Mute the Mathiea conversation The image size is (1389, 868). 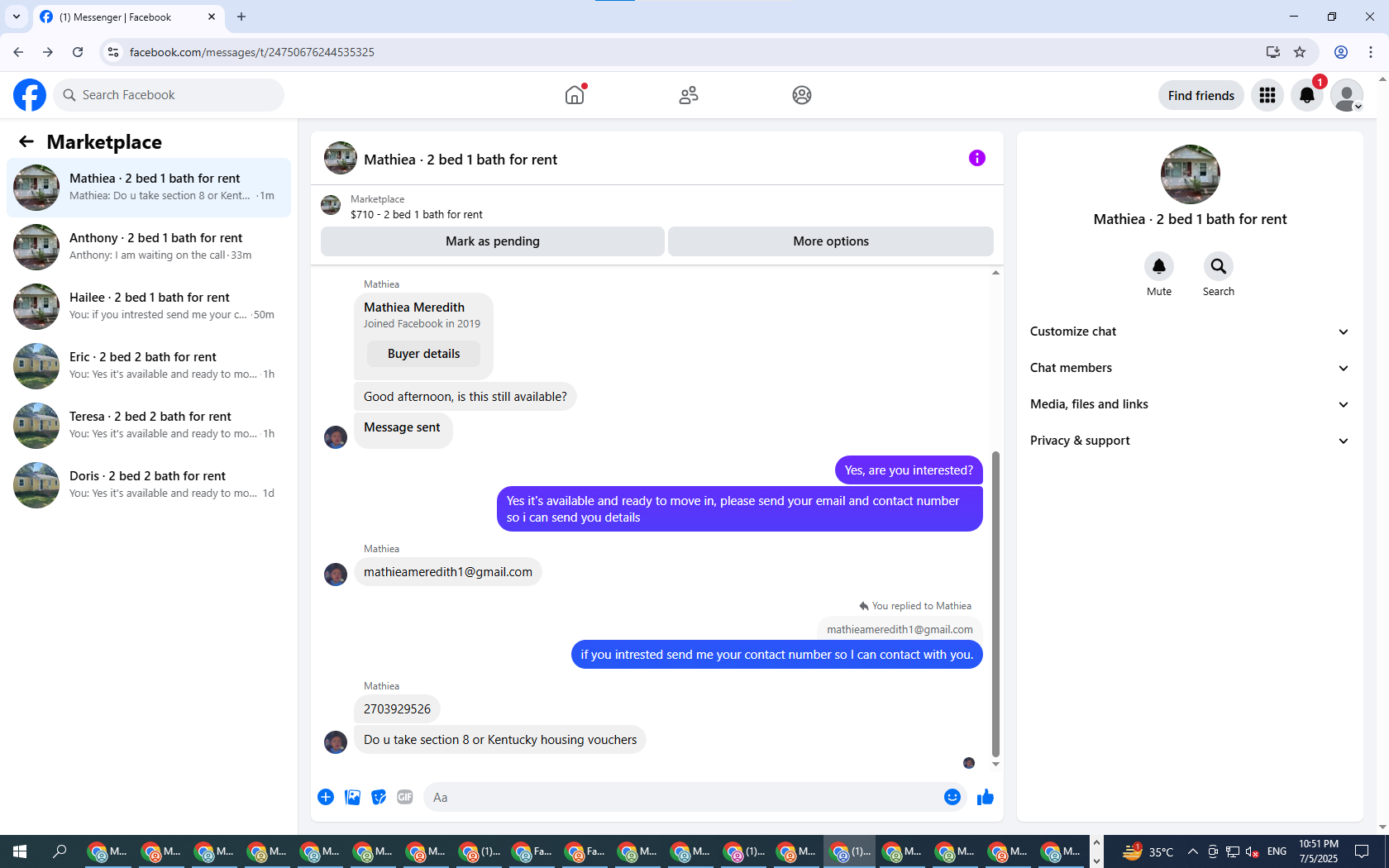click(1159, 266)
